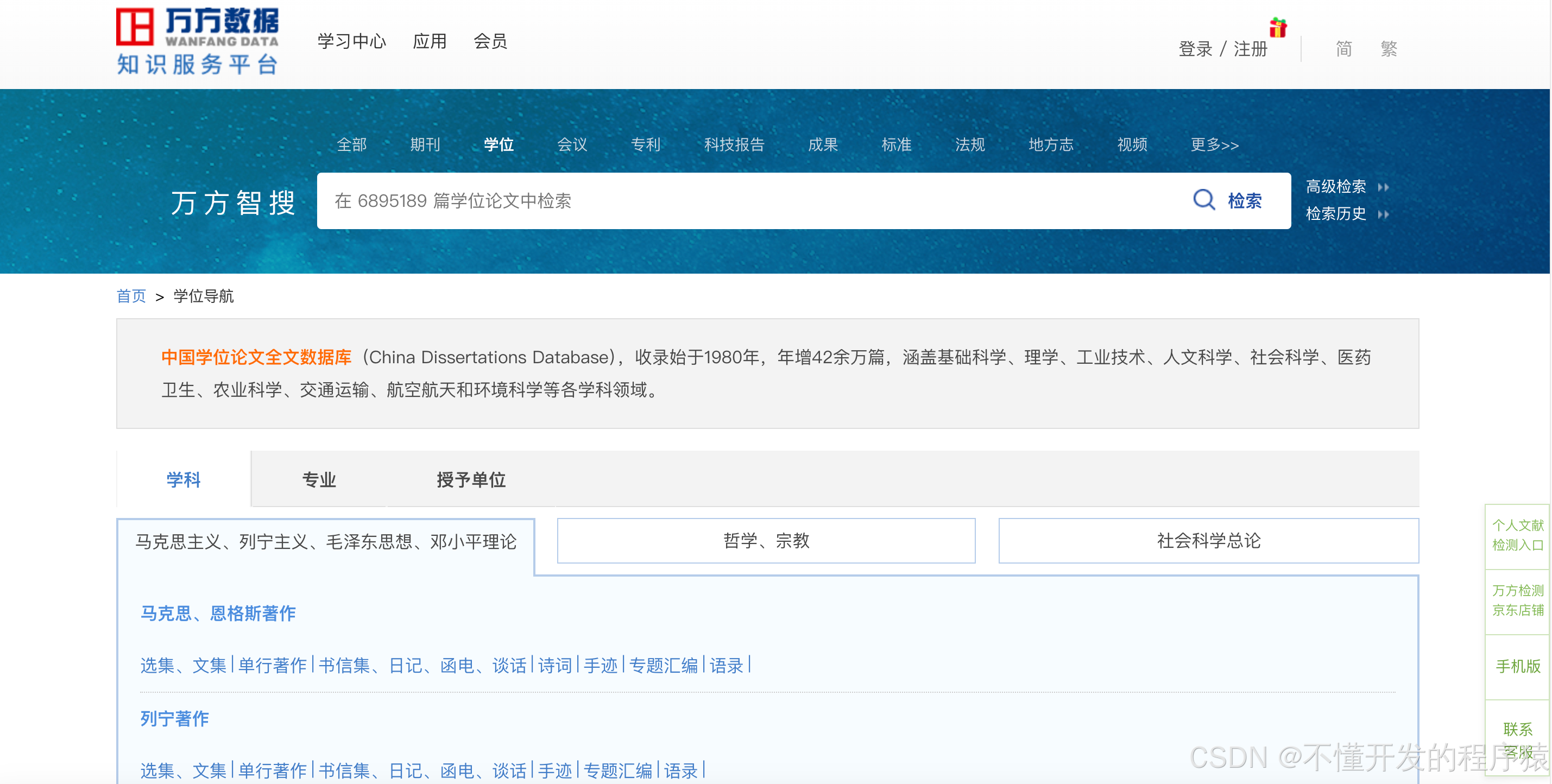Click the 登录 link
Viewport: 1552px width, 784px height.
click(1195, 49)
